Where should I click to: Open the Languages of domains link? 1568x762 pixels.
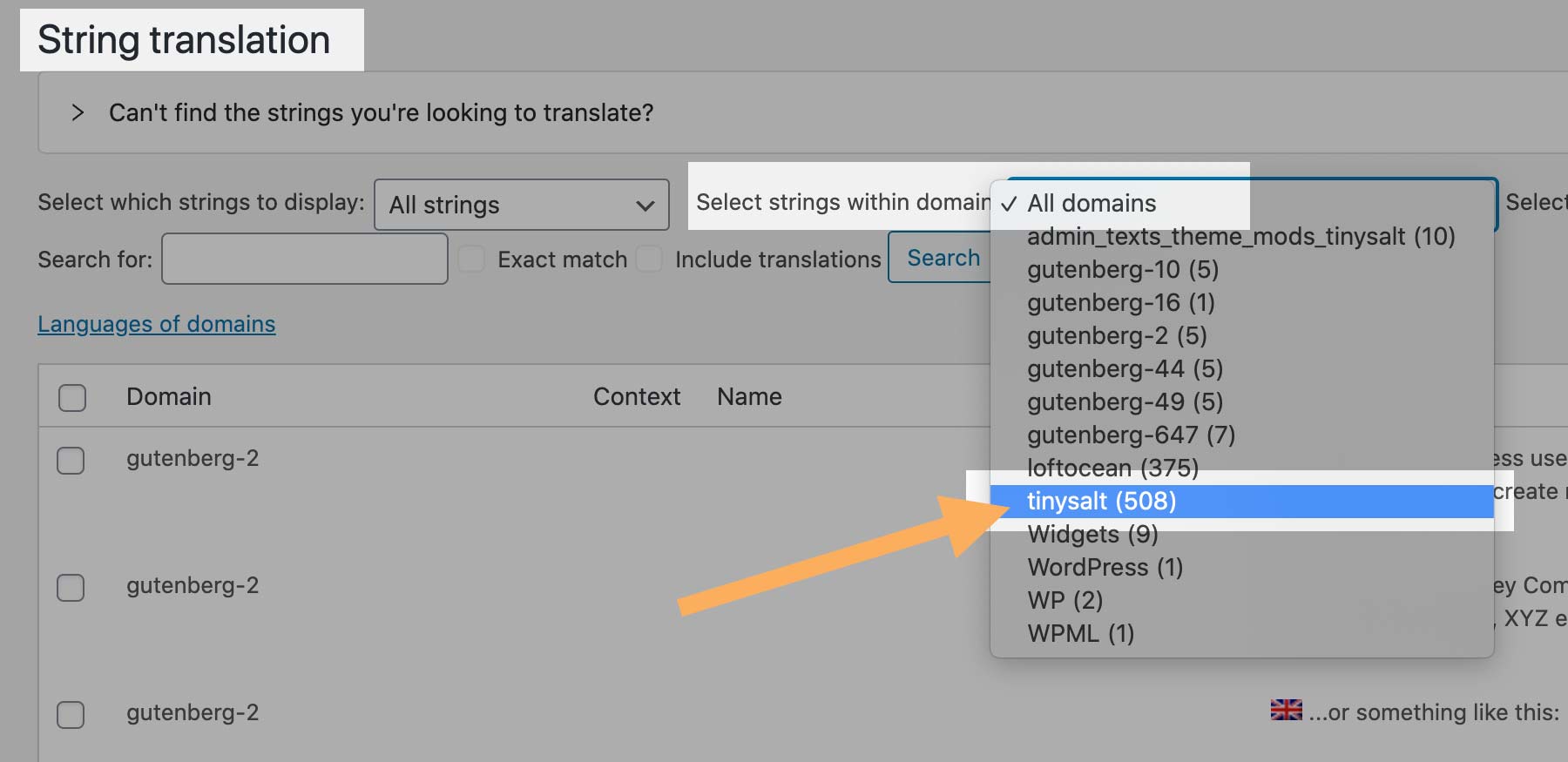[157, 324]
